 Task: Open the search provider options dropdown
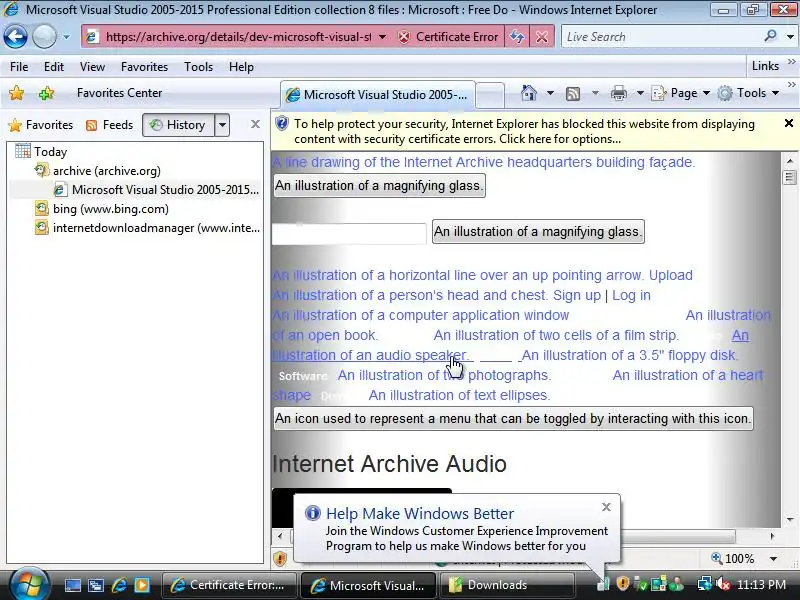pyautogui.click(x=790, y=37)
